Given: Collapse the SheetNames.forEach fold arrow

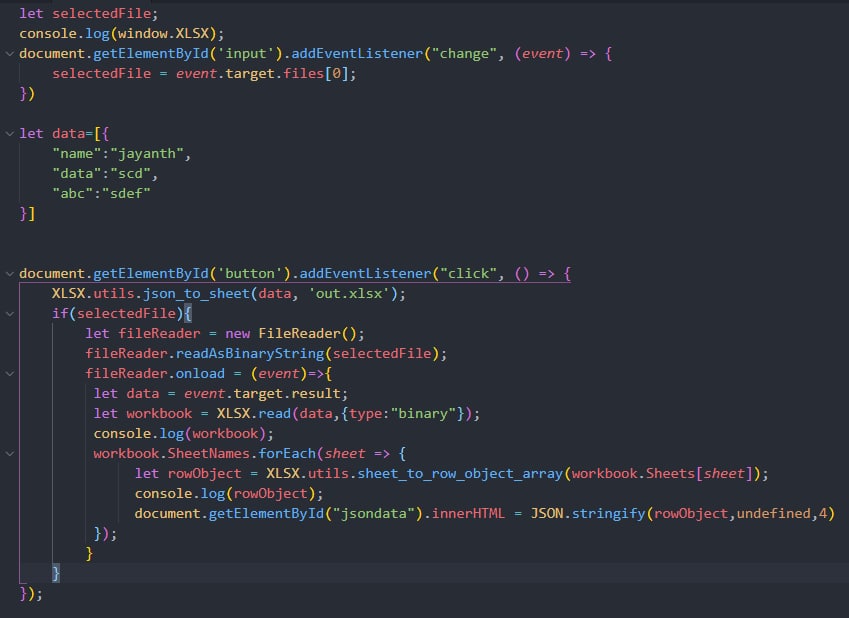Looking at the screenshot, I should tap(9, 453).
